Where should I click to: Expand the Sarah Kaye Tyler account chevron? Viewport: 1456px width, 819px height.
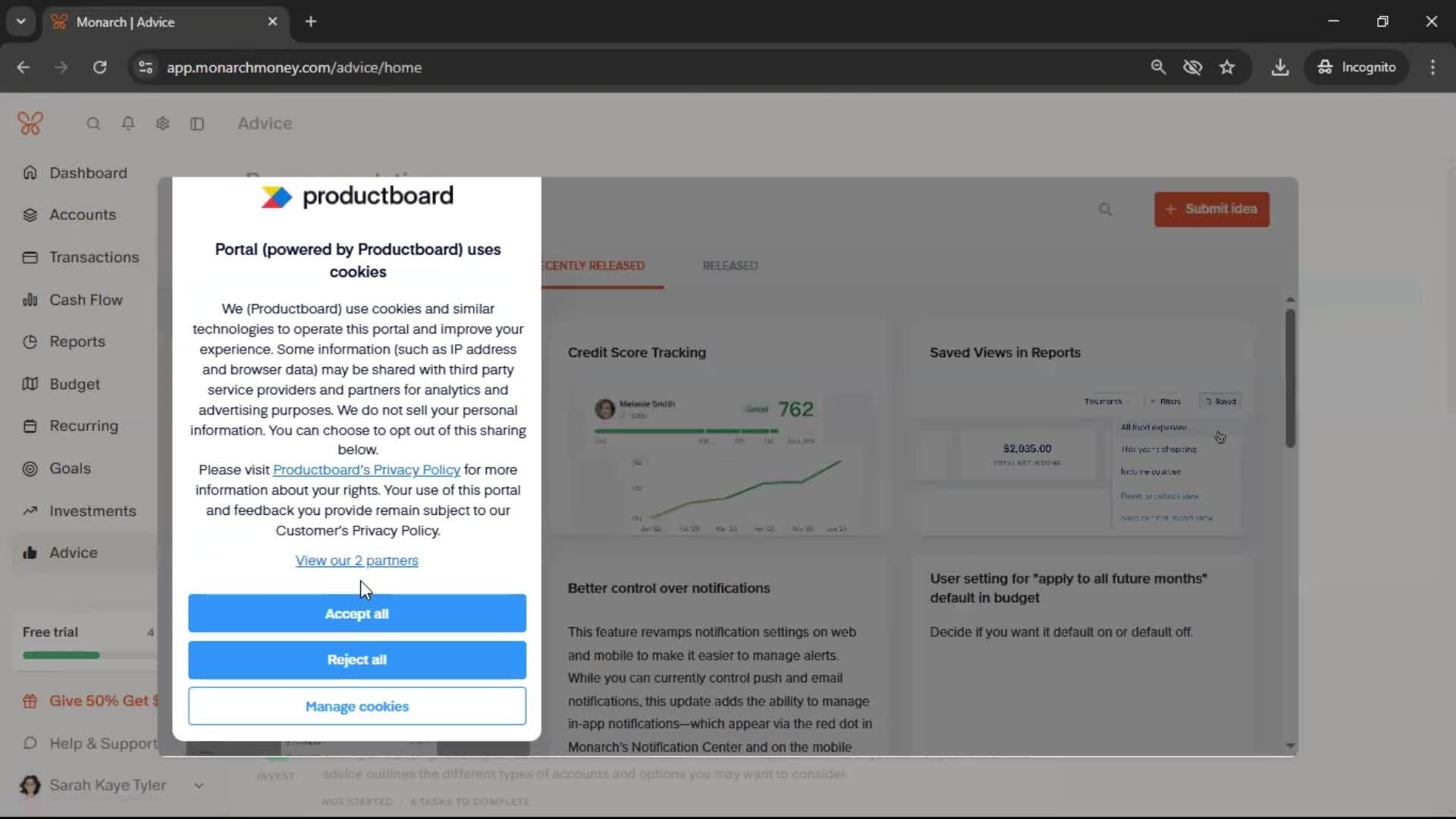tap(199, 786)
